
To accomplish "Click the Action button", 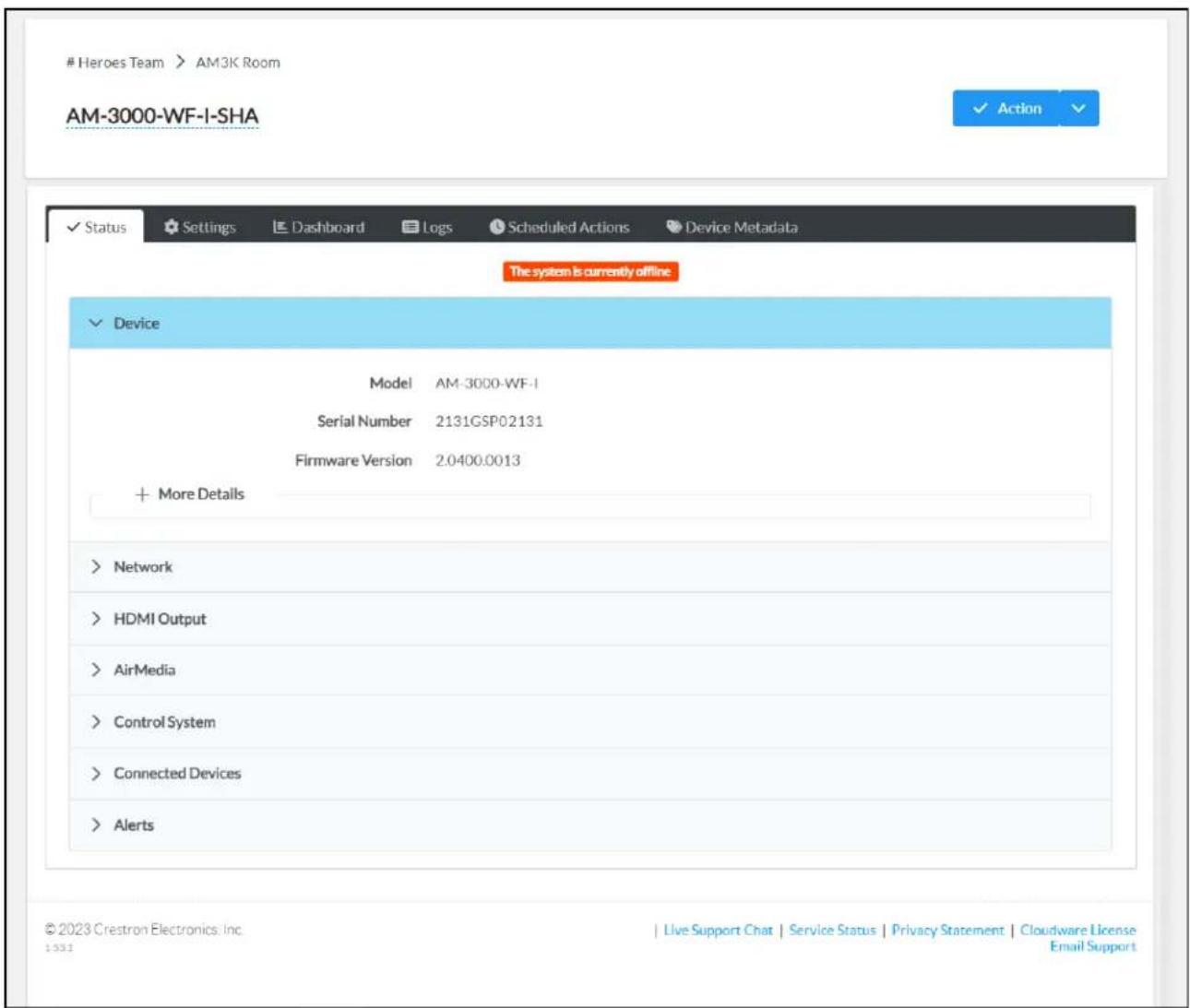I will click(x=1006, y=108).
